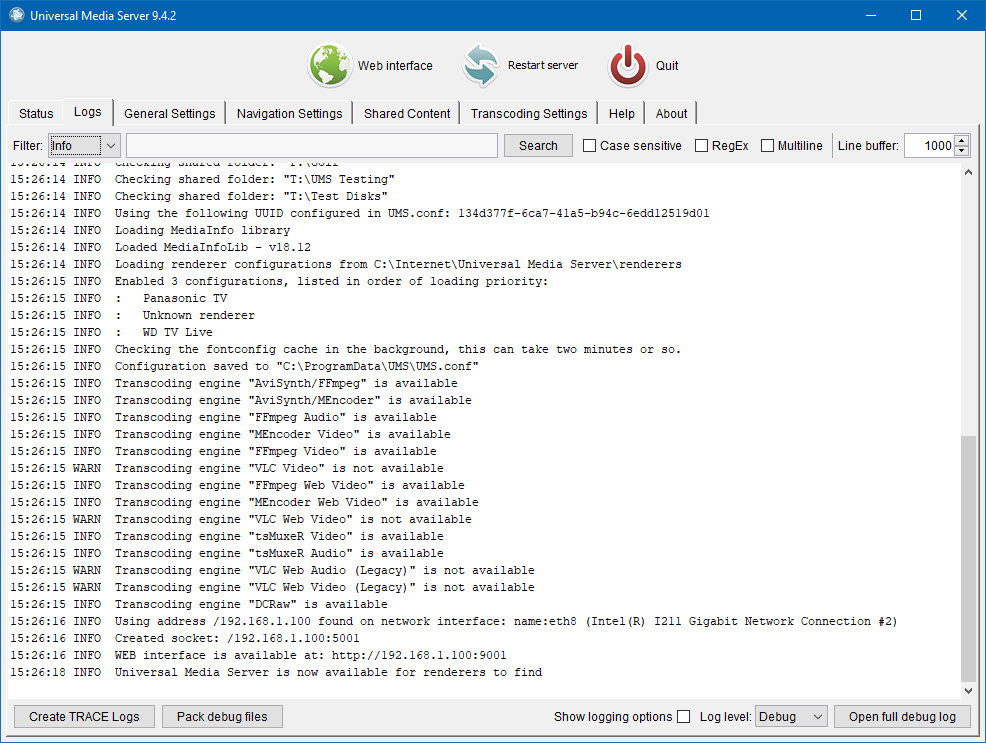Click the line "Loading renderer configurations from C:\Internet\Universal Media Server\renderers"
986x743 pixels.
(346, 264)
